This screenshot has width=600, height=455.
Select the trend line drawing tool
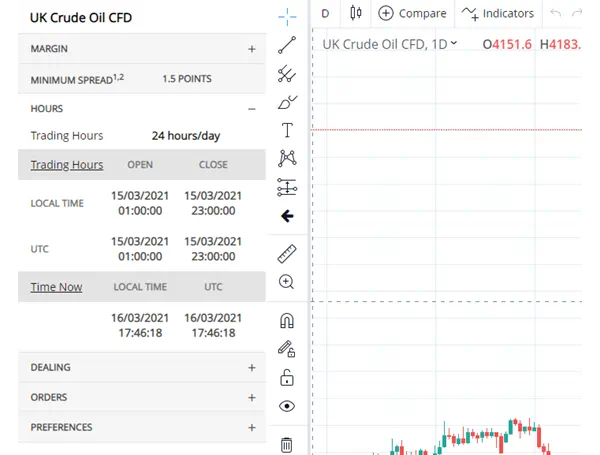tap(287, 45)
